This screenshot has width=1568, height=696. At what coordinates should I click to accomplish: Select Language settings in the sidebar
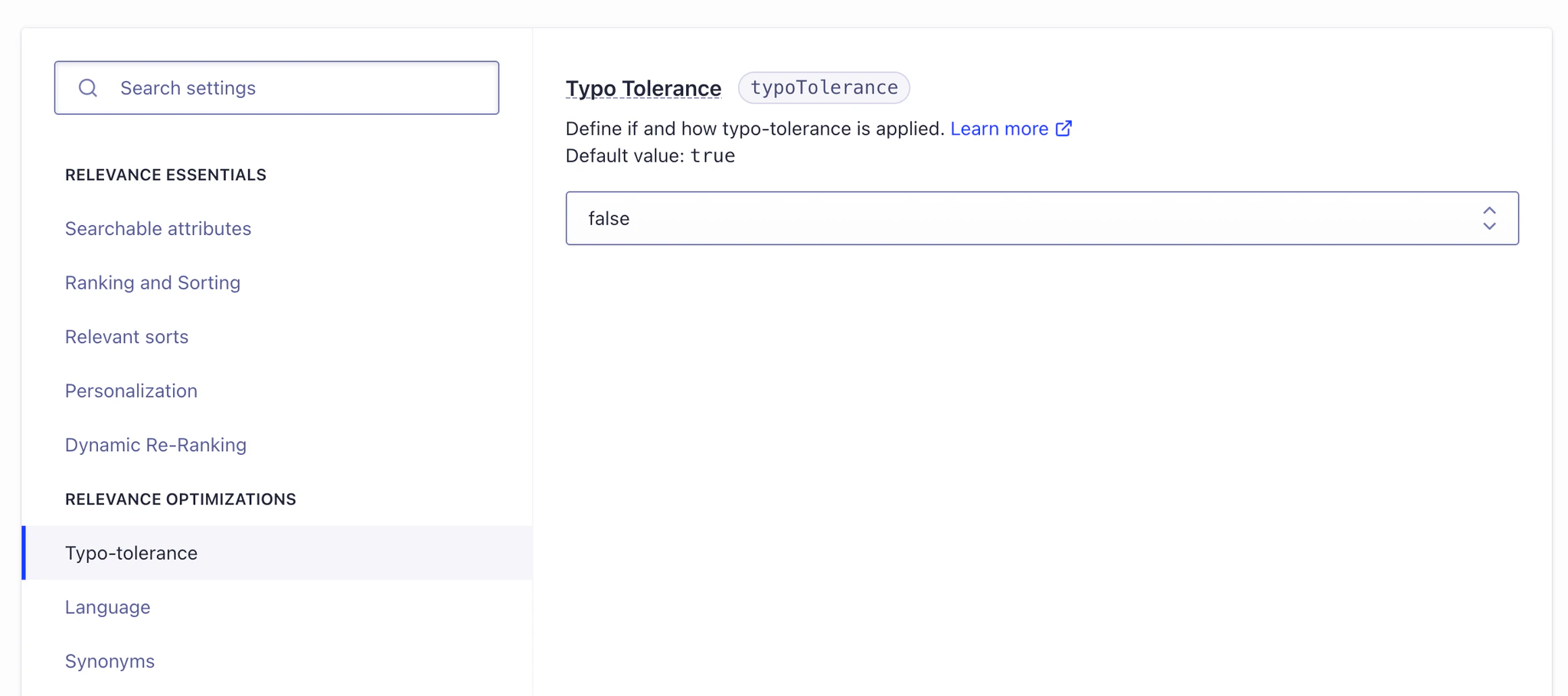click(107, 606)
